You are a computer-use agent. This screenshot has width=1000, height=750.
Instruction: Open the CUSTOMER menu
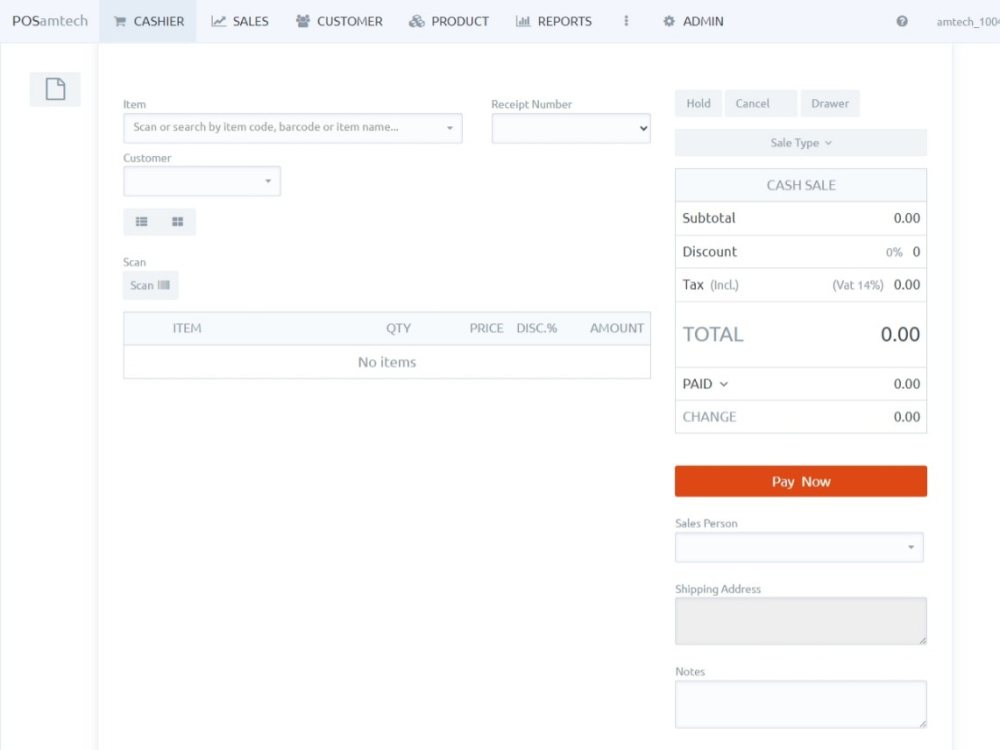(339, 21)
